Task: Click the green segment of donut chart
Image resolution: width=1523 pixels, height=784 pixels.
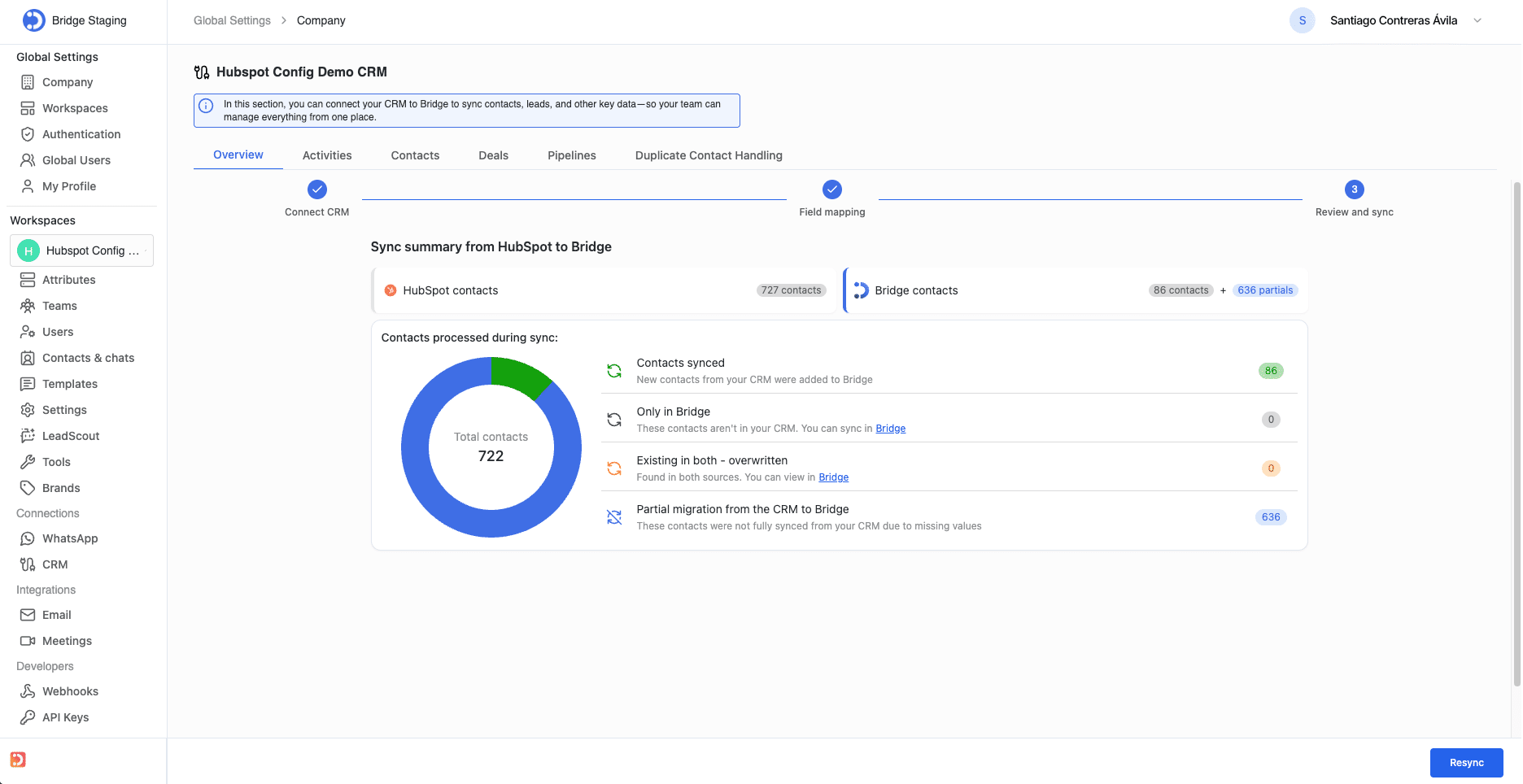Action: (517, 376)
